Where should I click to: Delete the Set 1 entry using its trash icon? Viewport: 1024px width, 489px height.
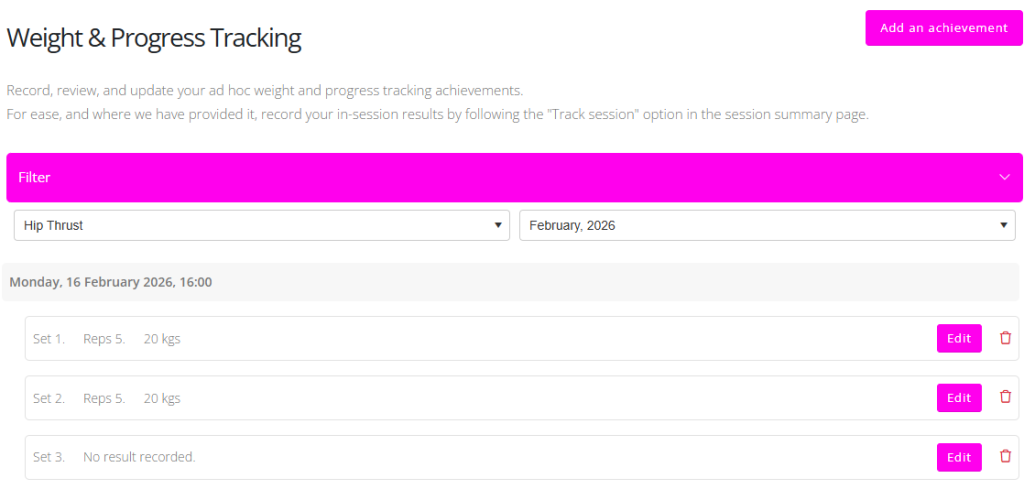pyautogui.click(x=1005, y=338)
